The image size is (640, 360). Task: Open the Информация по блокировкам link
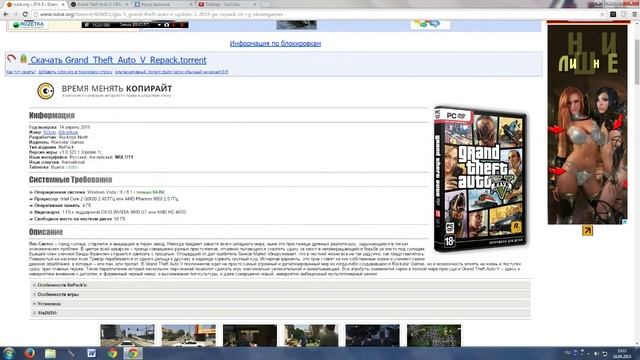[275, 43]
